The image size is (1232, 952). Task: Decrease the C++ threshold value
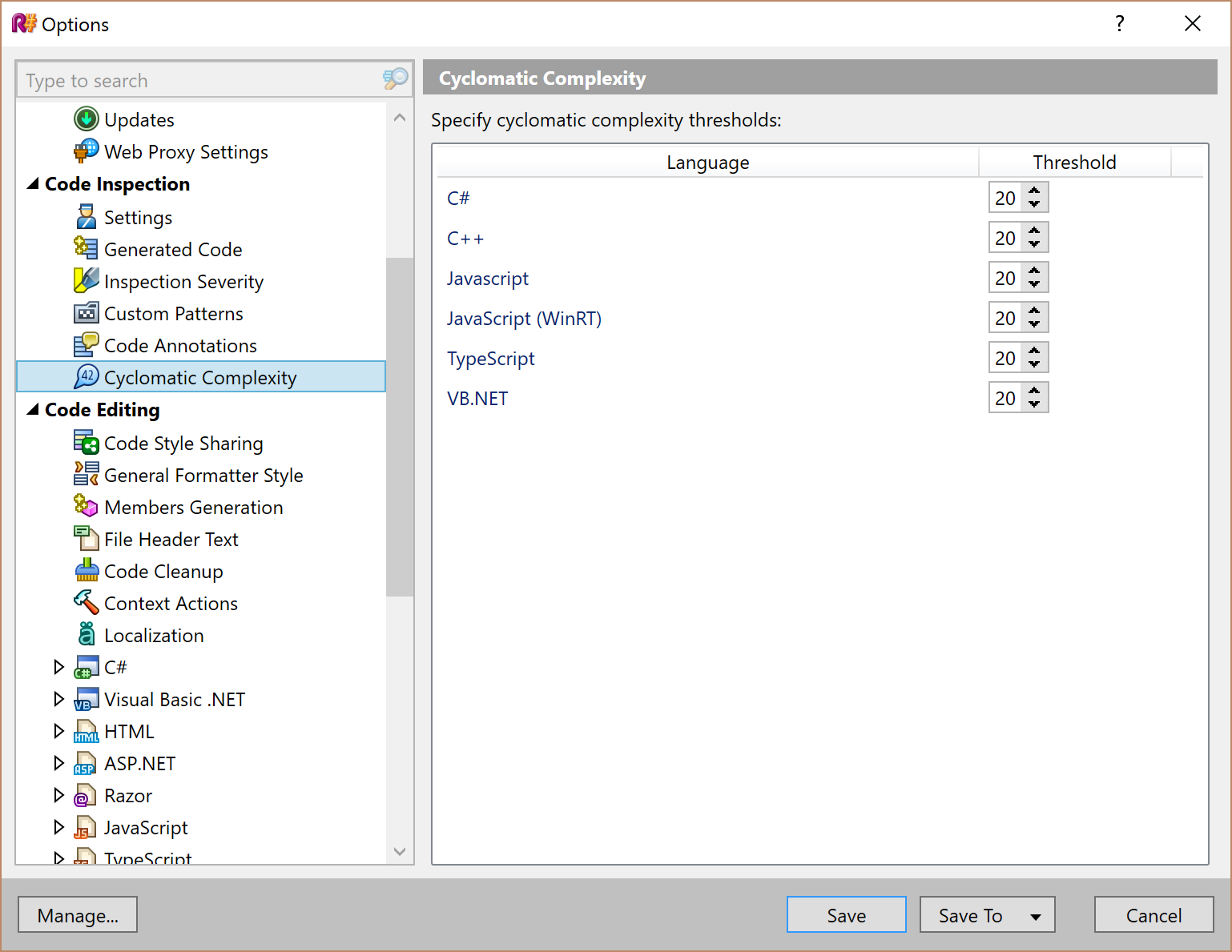(x=1035, y=245)
